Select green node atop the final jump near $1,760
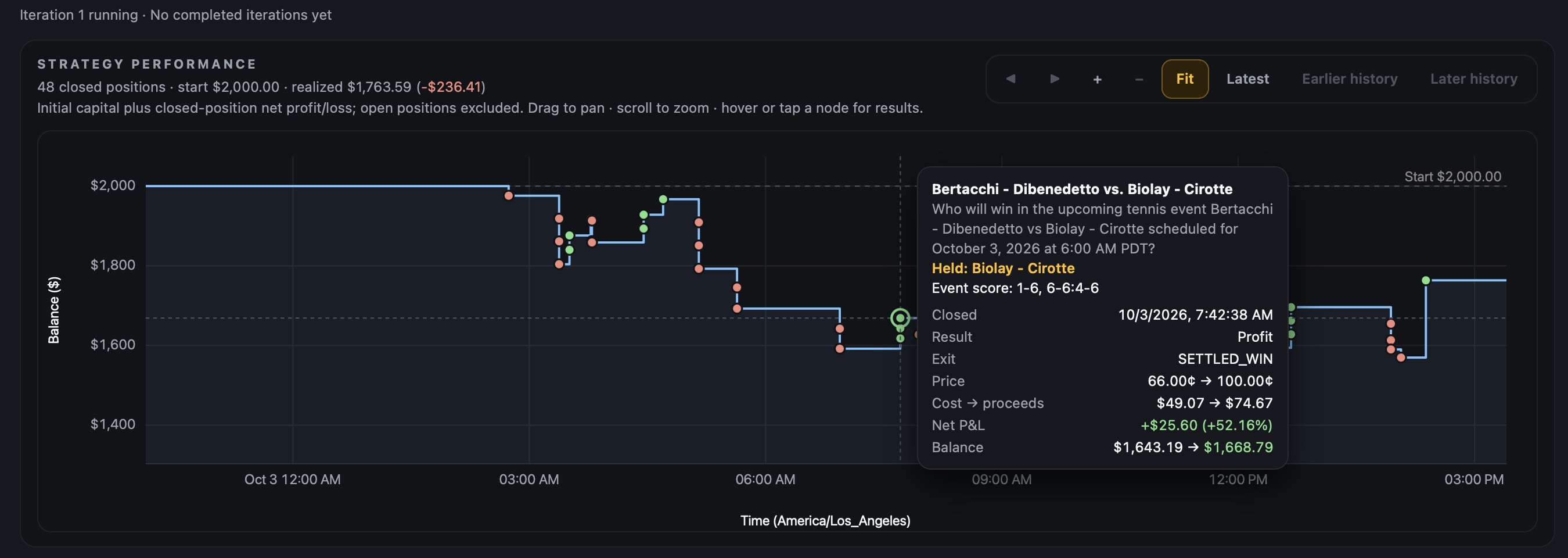 pyautogui.click(x=1426, y=280)
